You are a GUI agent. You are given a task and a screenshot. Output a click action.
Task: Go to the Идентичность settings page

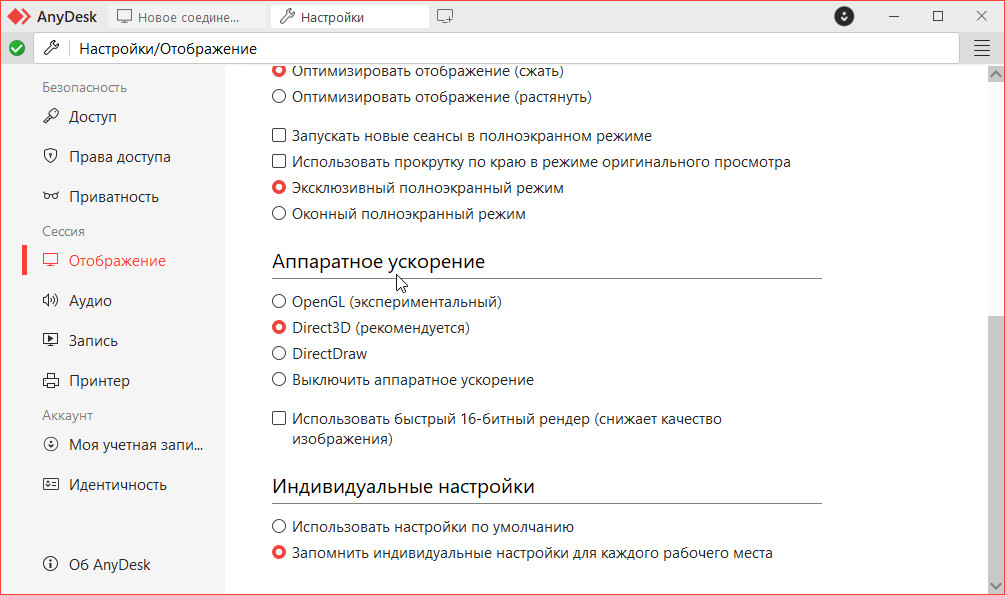(117, 485)
